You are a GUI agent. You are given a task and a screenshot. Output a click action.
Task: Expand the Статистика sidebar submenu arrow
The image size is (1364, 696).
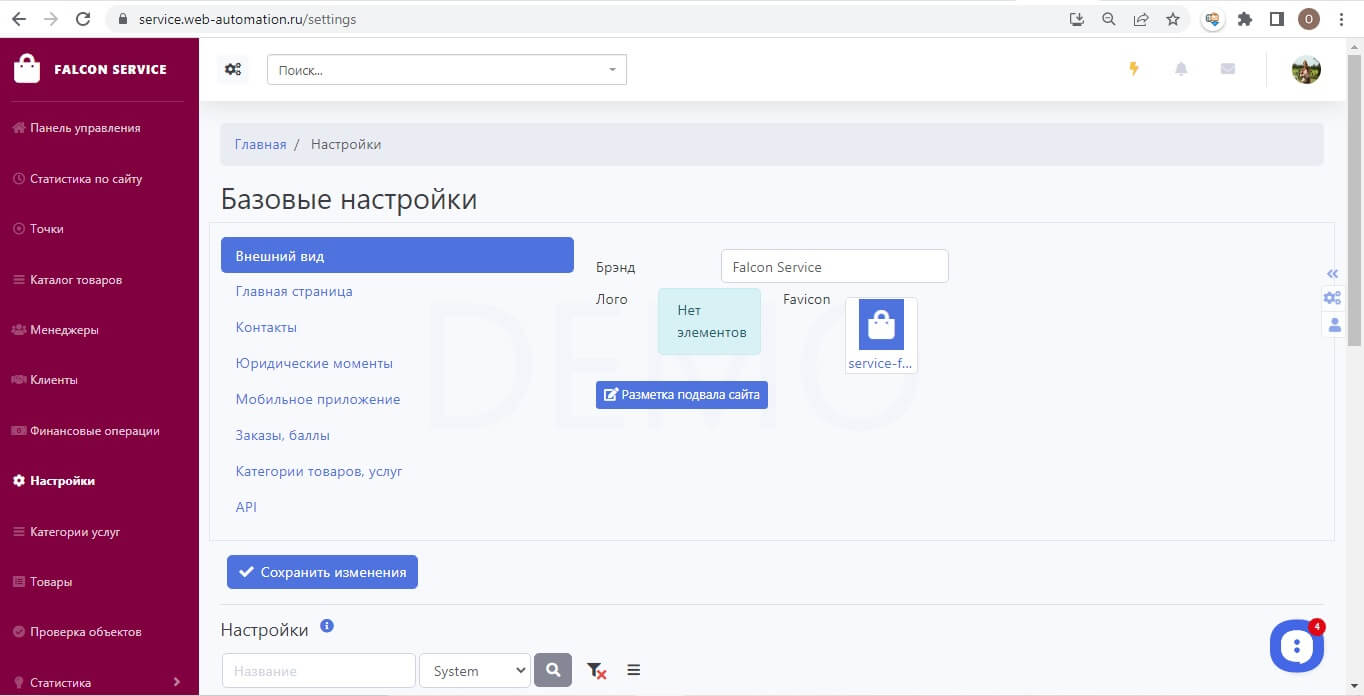tap(177, 682)
